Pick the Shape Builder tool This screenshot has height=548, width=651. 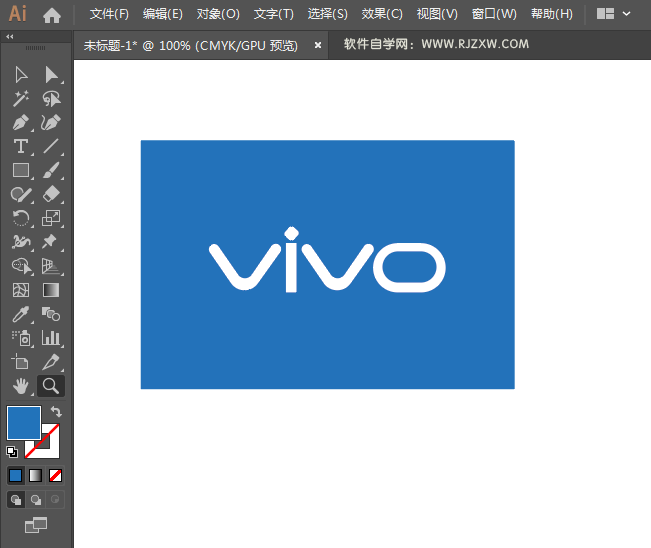tap(22, 266)
